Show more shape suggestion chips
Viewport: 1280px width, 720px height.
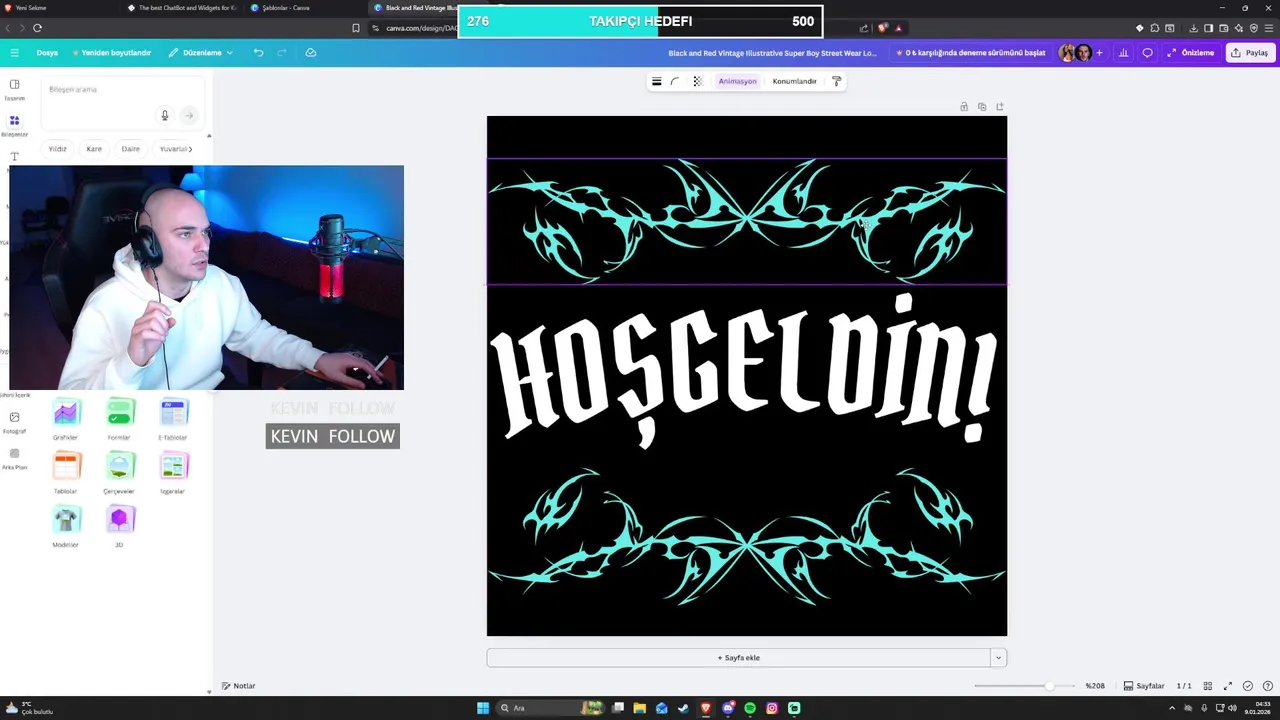click(190, 149)
